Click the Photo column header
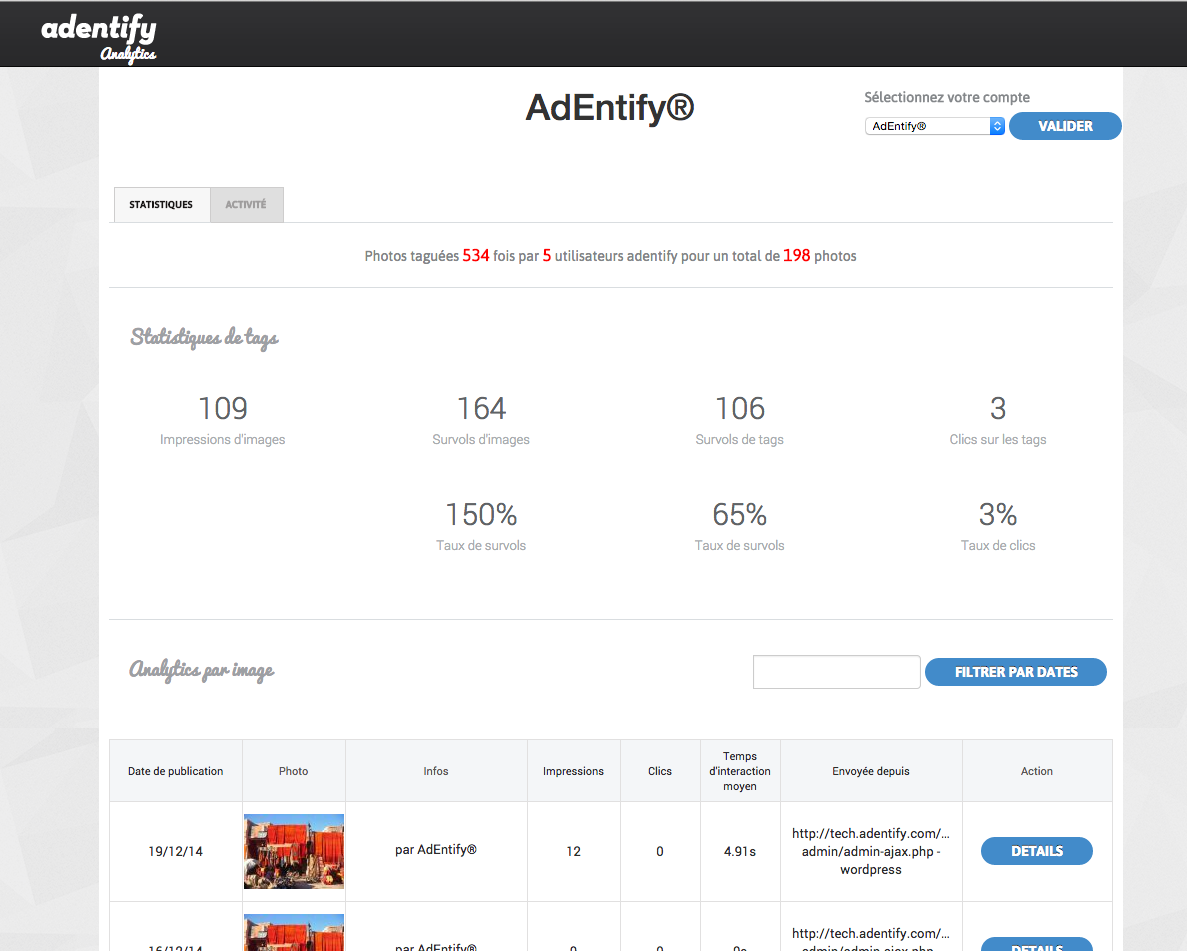Screen dimensions: 1187x951 [294, 771]
